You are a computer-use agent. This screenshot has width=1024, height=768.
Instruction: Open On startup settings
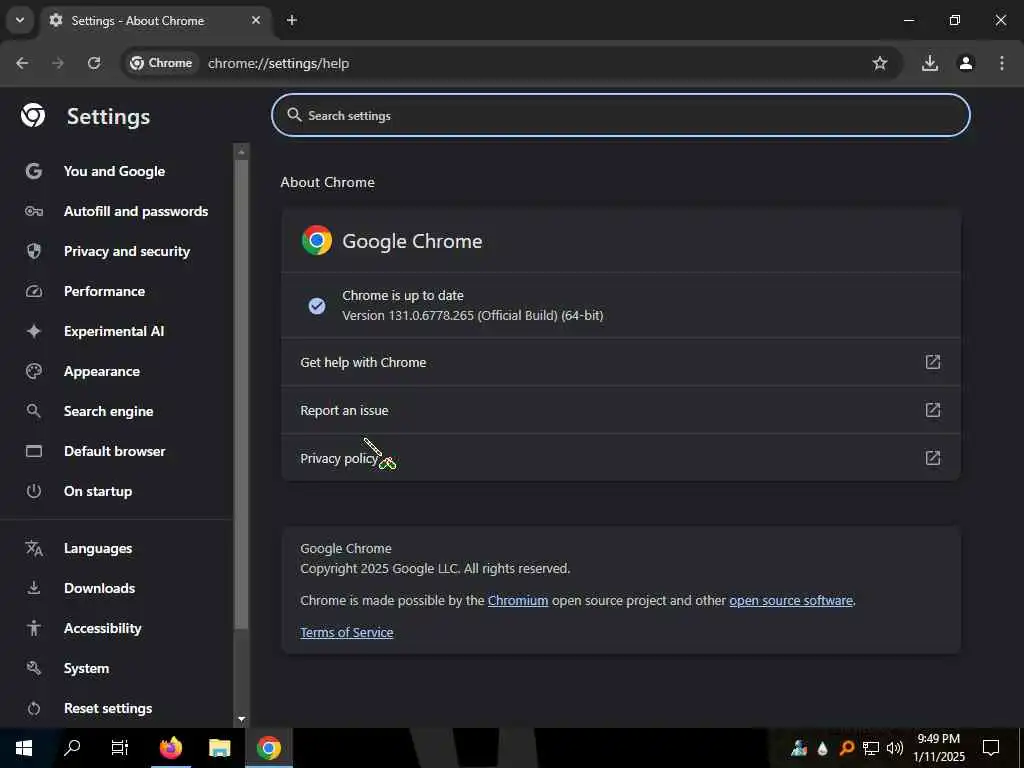pyautogui.click(x=98, y=491)
